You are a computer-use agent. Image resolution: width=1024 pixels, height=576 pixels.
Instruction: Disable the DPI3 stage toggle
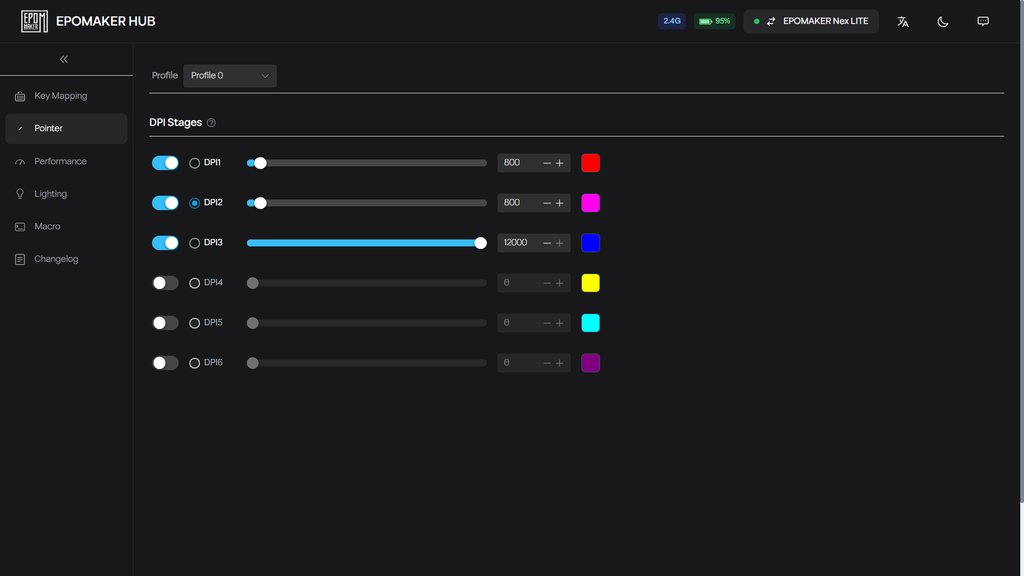point(165,243)
